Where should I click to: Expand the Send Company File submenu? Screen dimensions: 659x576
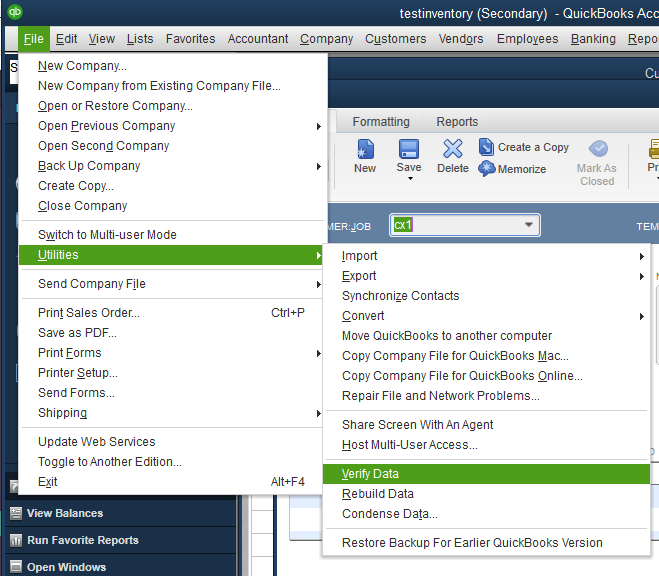(x=319, y=284)
